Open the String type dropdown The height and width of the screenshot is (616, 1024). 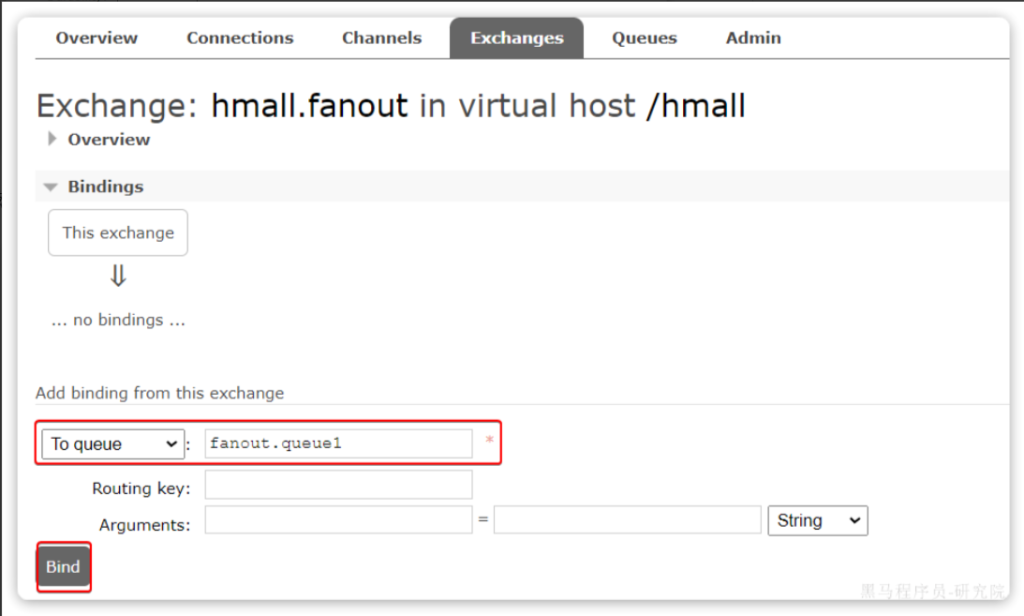point(817,520)
